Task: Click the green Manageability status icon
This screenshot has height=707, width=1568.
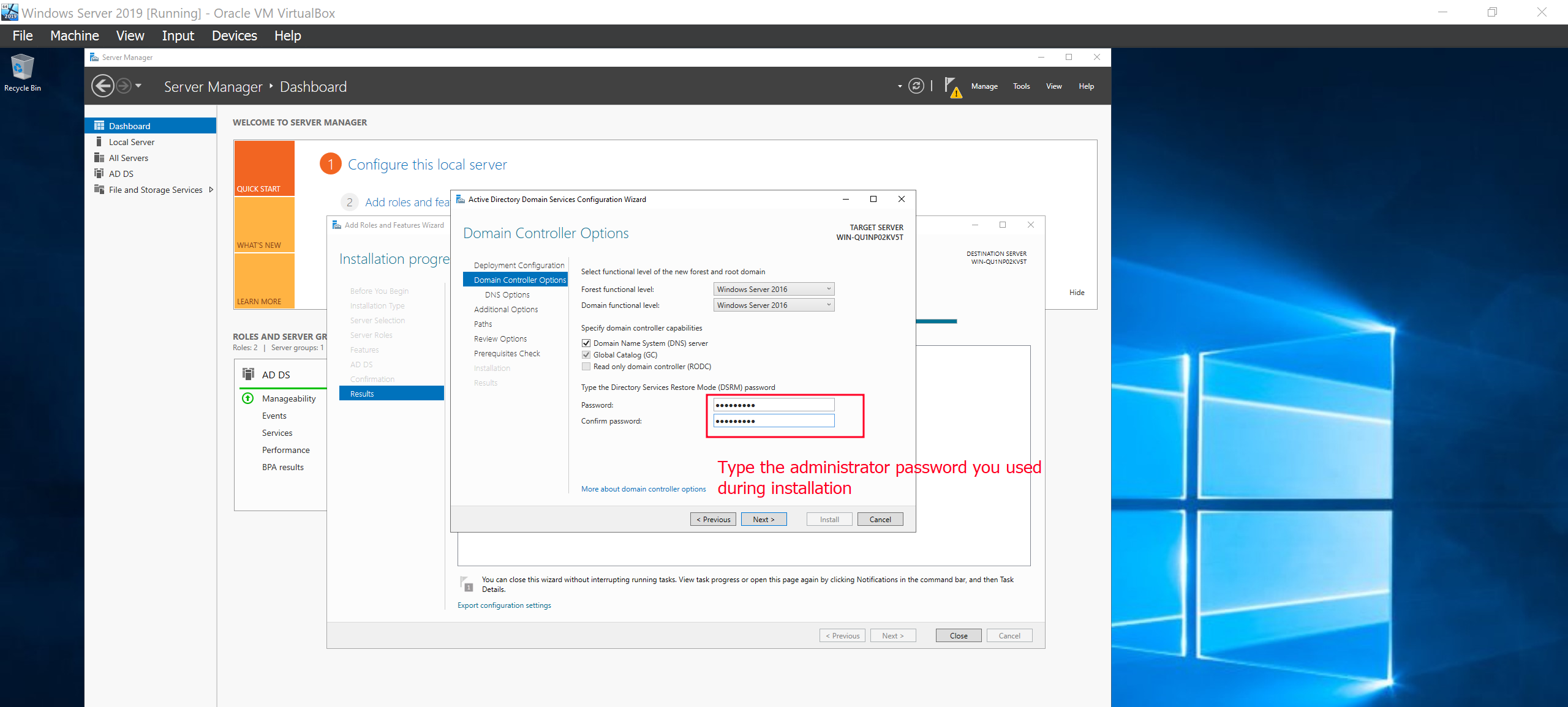Action: (248, 398)
